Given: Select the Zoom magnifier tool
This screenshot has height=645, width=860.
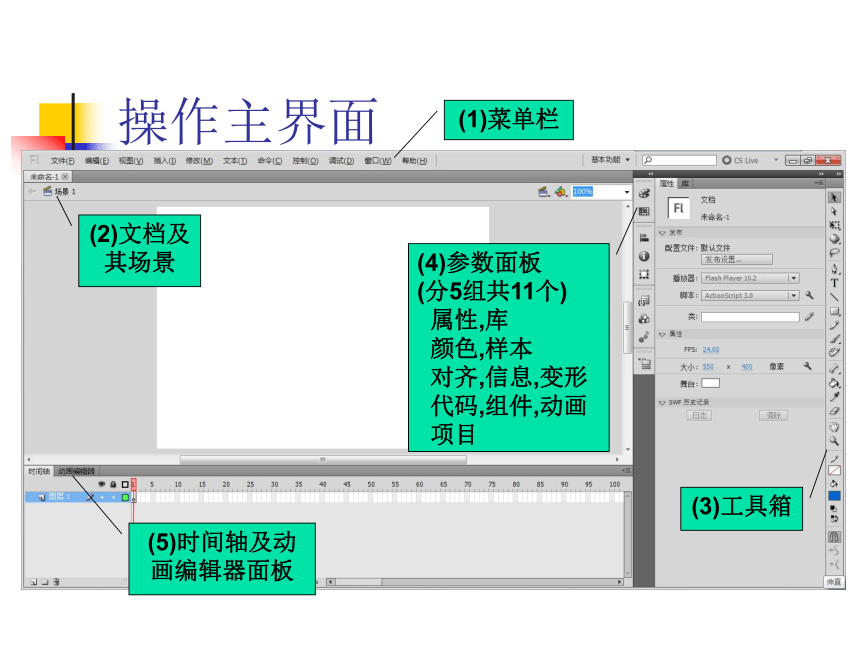Looking at the screenshot, I should pos(834,440).
